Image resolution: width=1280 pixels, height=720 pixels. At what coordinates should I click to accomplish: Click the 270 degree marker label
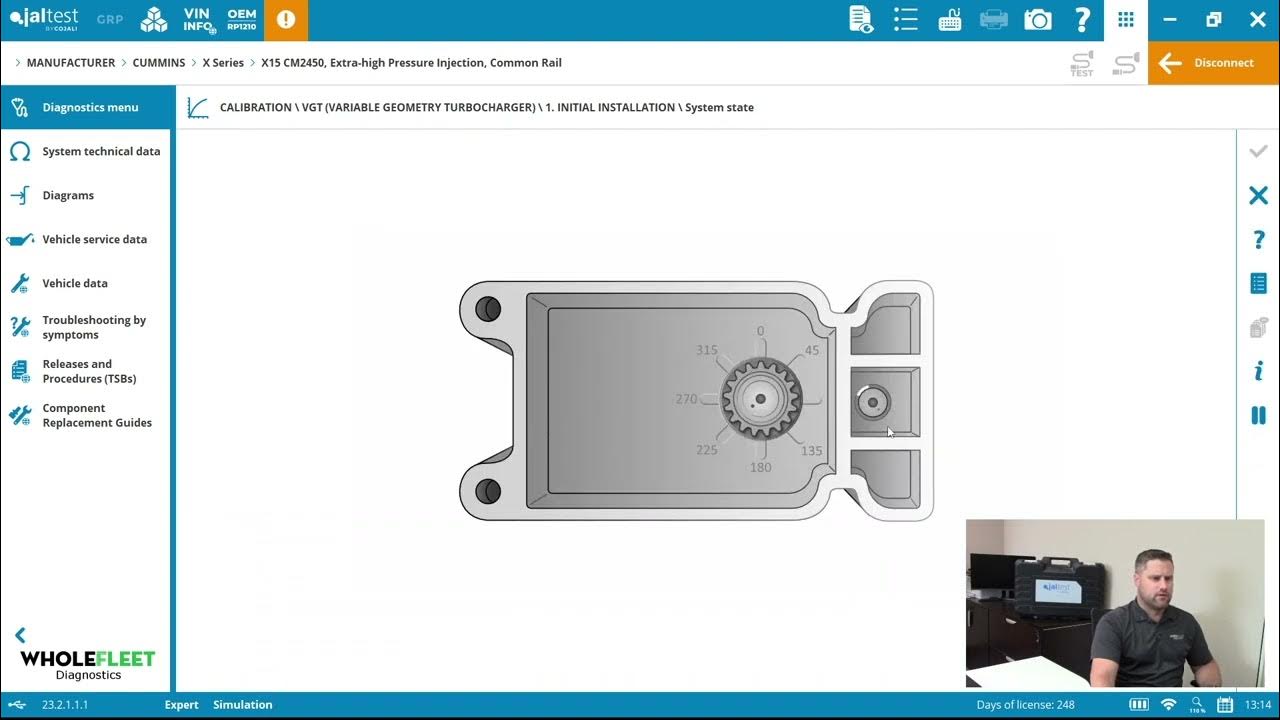click(686, 399)
